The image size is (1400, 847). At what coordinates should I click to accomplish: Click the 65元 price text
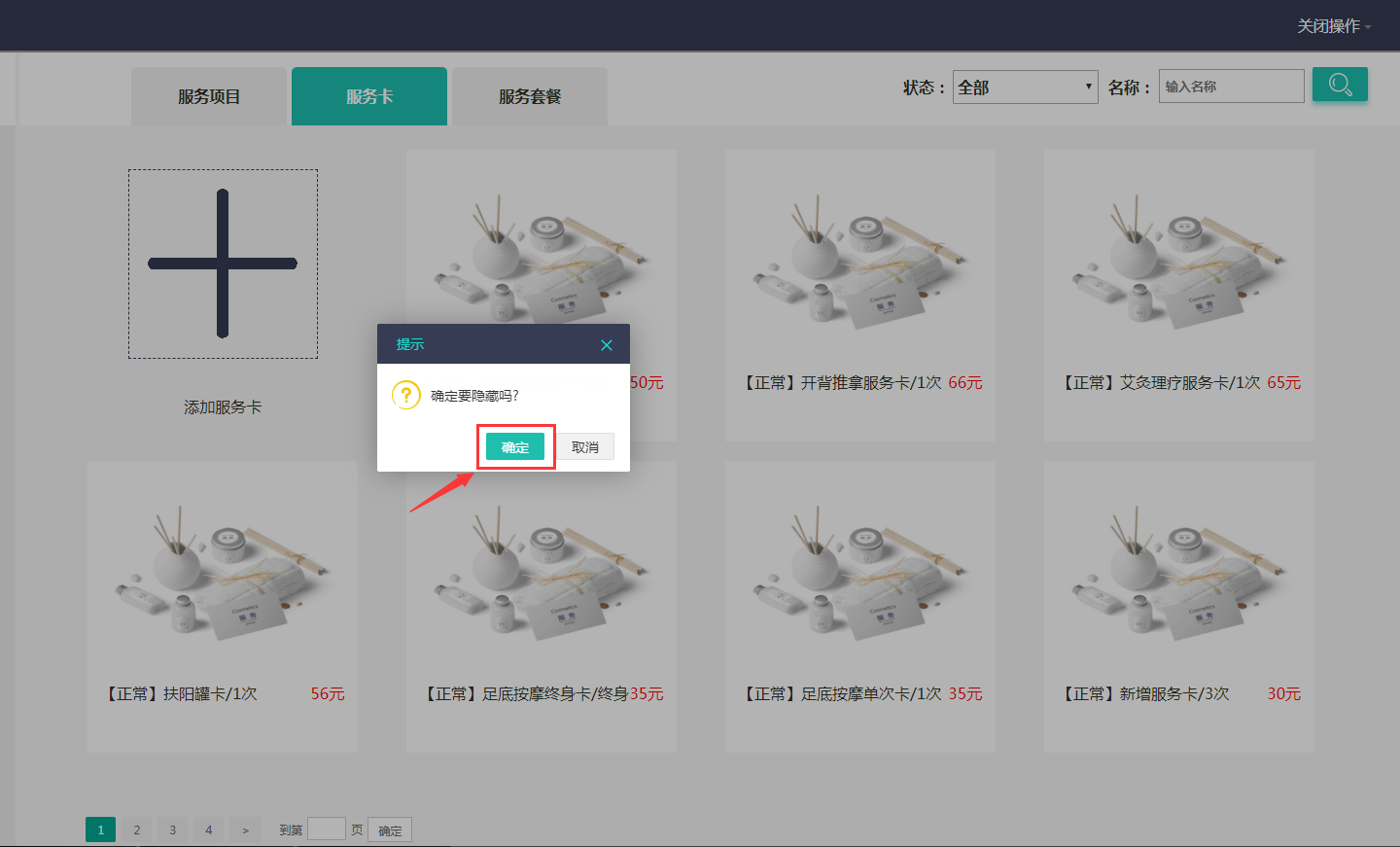coord(1284,383)
